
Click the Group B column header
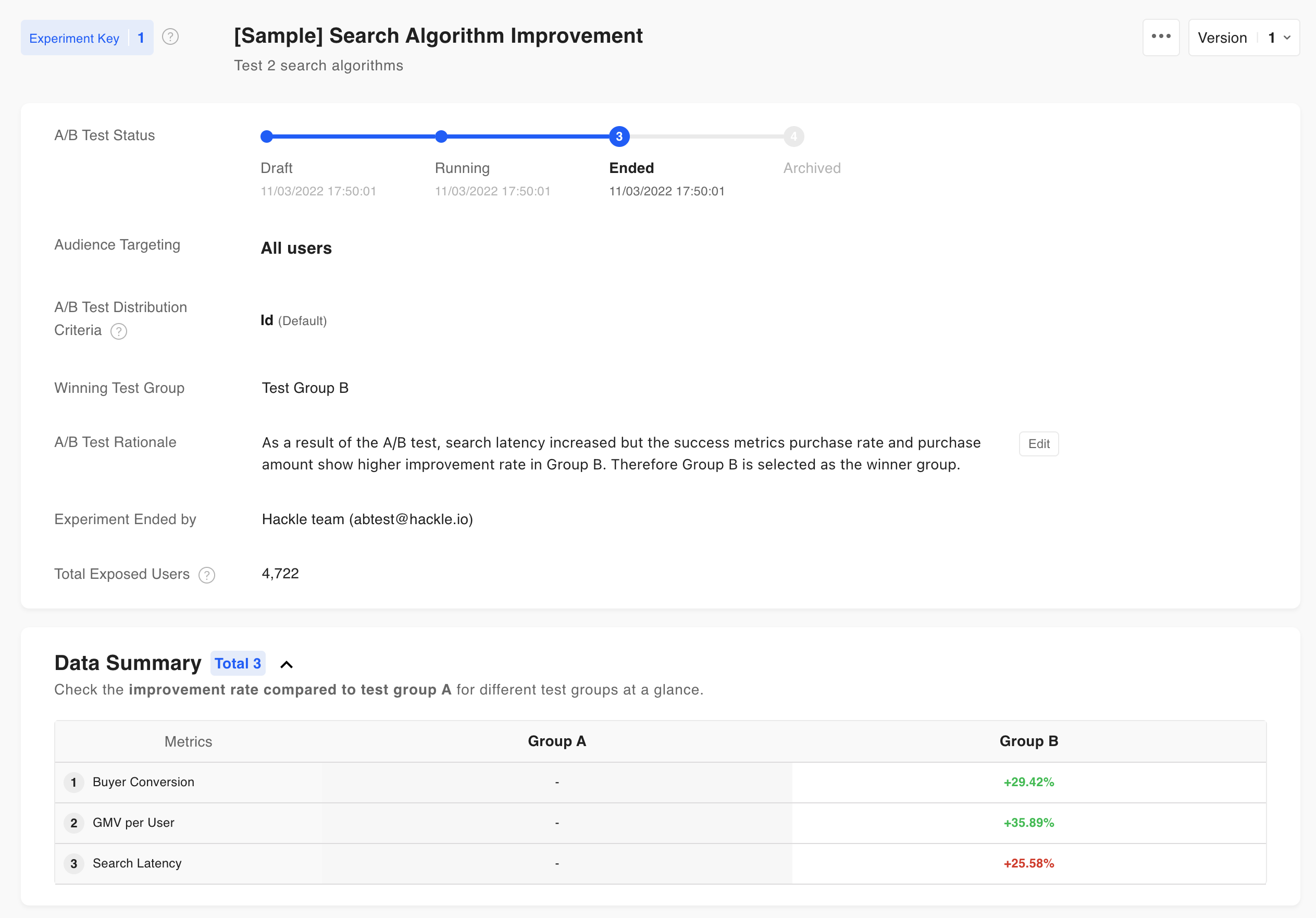click(x=1028, y=741)
